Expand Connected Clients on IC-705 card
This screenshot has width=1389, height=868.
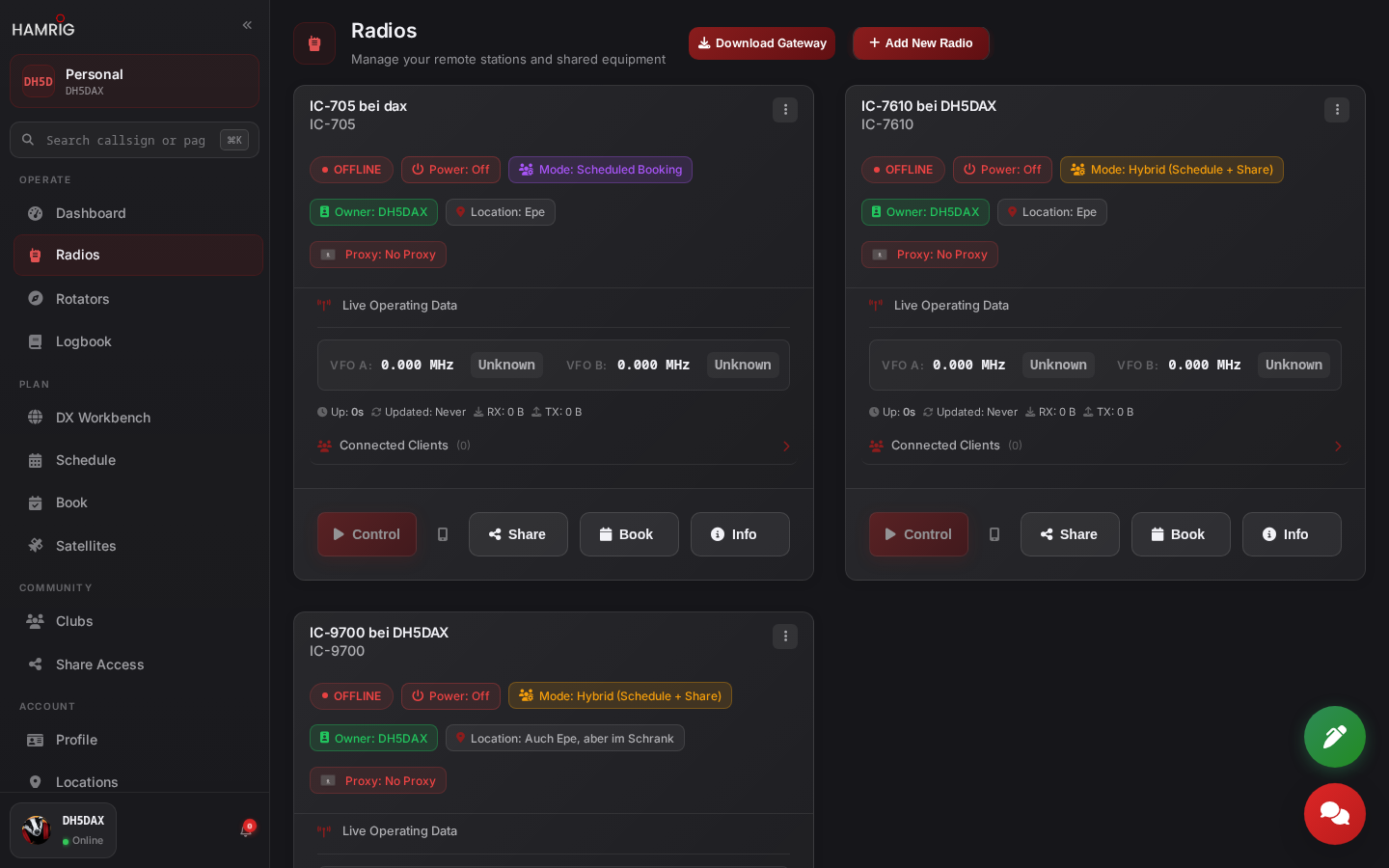click(554, 446)
